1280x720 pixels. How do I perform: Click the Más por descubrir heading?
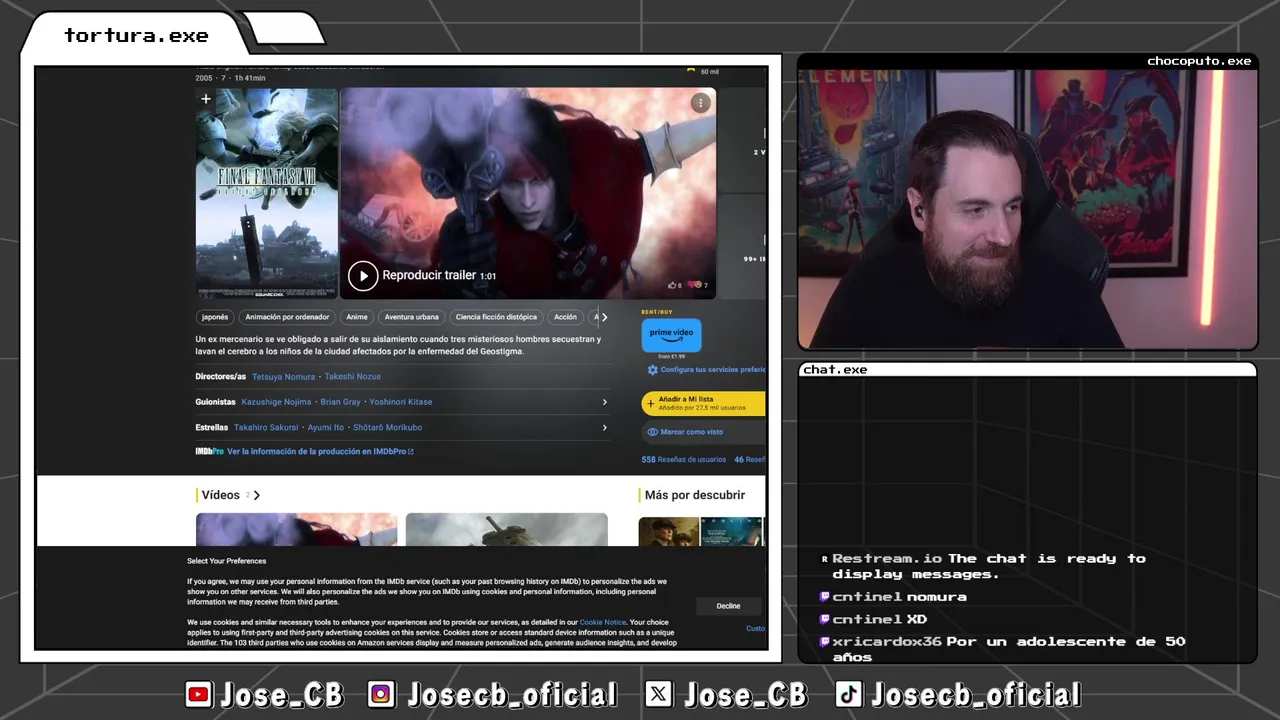click(x=695, y=495)
